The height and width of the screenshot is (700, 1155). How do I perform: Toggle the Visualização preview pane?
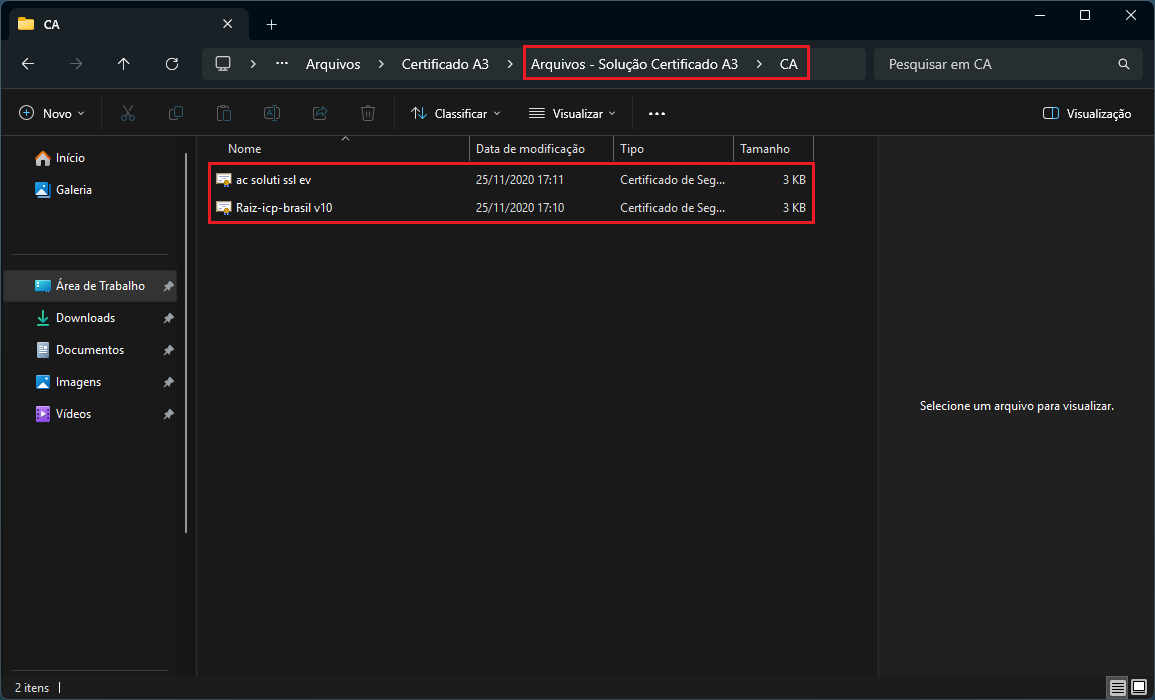(1087, 114)
